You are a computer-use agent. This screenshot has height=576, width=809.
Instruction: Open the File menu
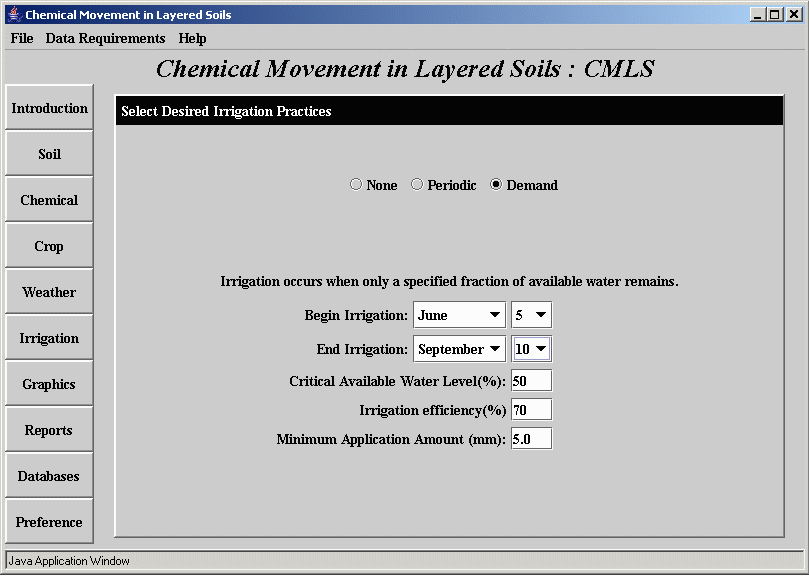(x=22, y=39)
